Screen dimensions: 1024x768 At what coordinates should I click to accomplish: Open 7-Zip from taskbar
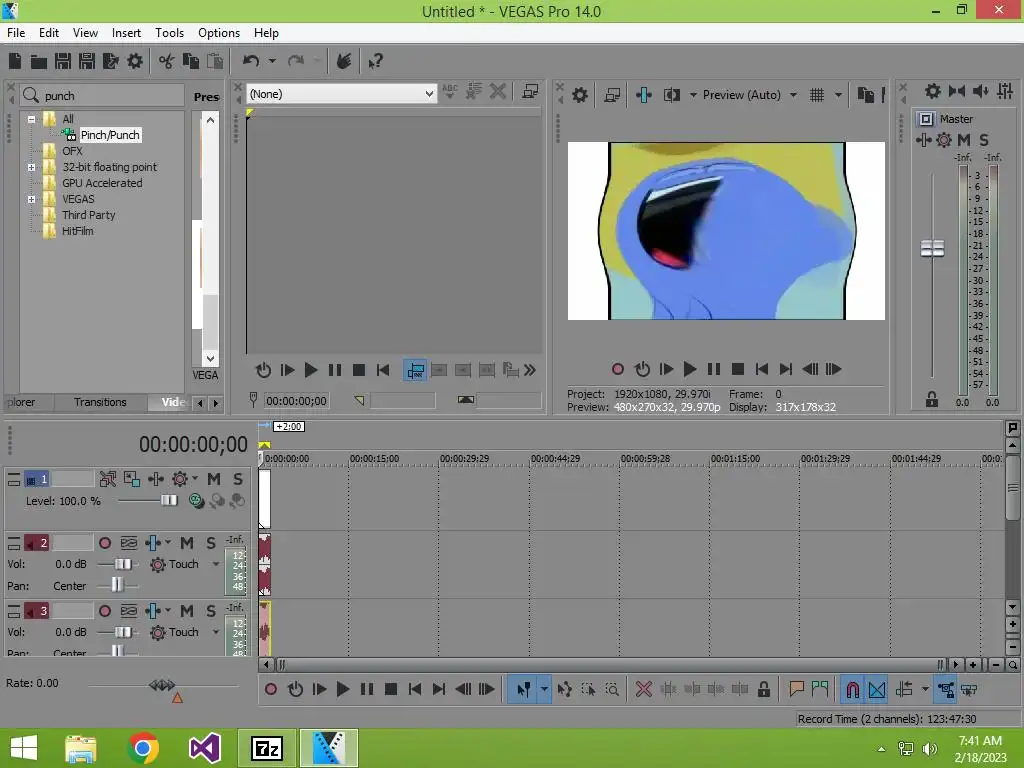tap(266, 748)
